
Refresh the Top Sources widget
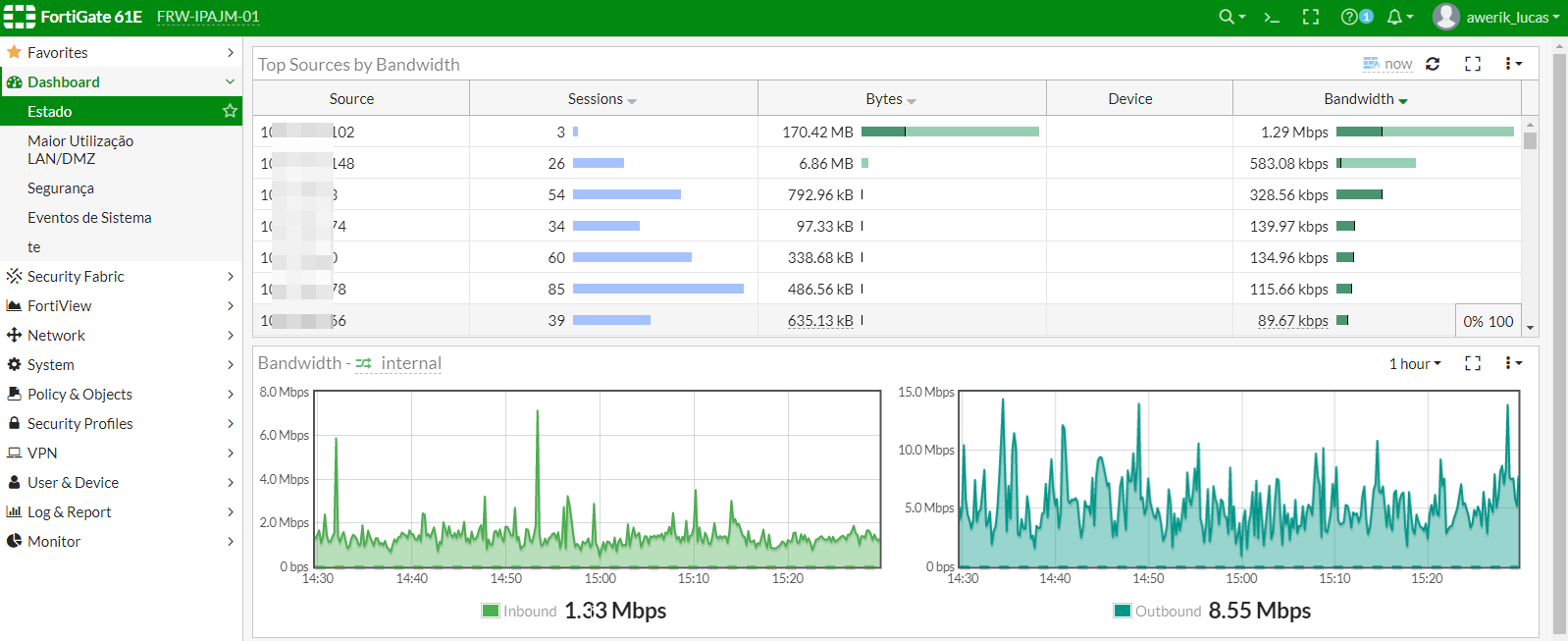pyautogui.click(x=1433, y=64)
